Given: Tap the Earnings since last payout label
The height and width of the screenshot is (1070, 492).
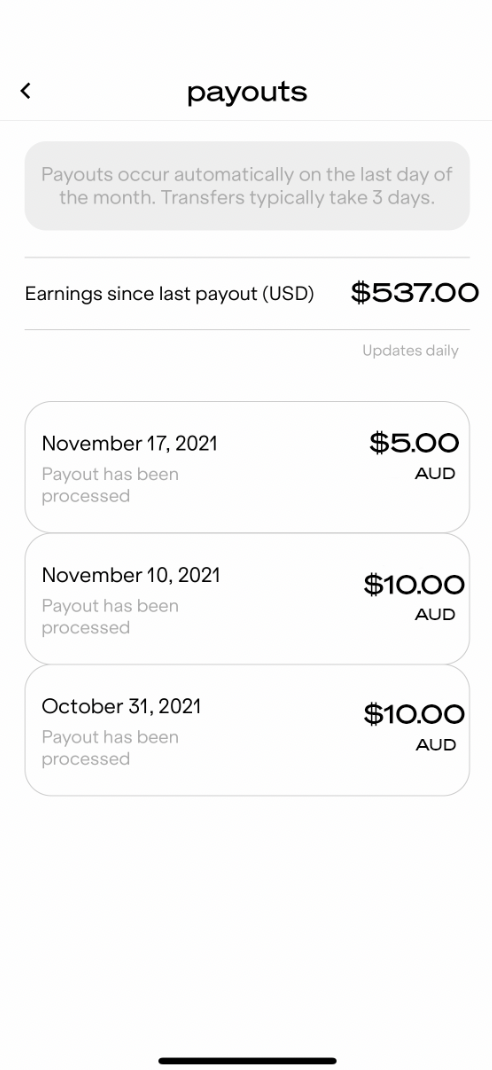Looking at the screenshot, I should pos(169,294).
